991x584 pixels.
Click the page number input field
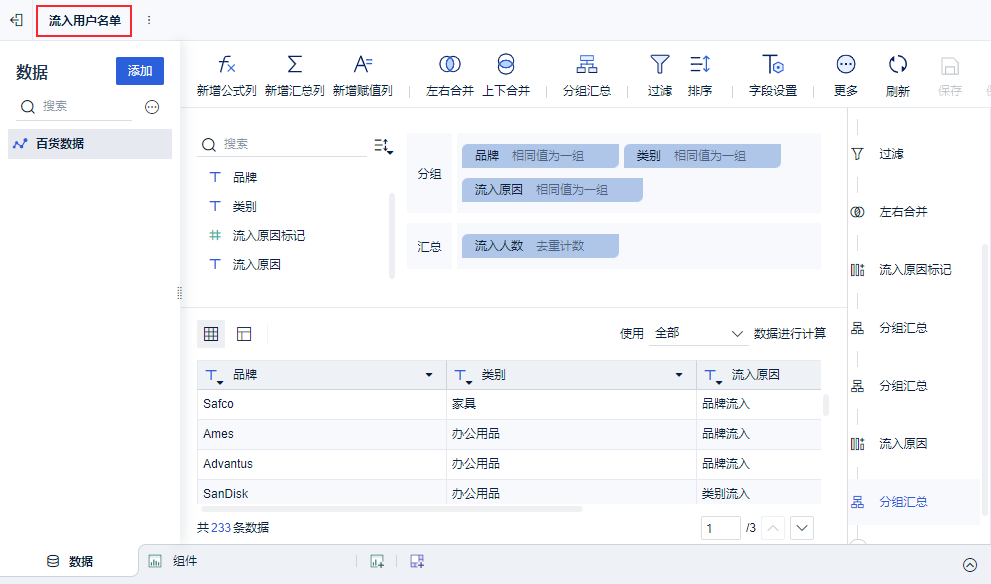720,528
